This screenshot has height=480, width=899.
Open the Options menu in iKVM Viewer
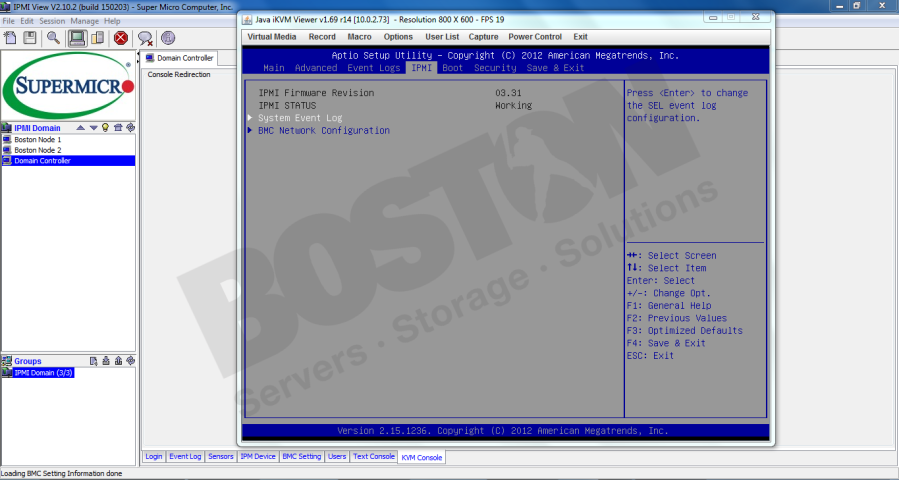398,37
